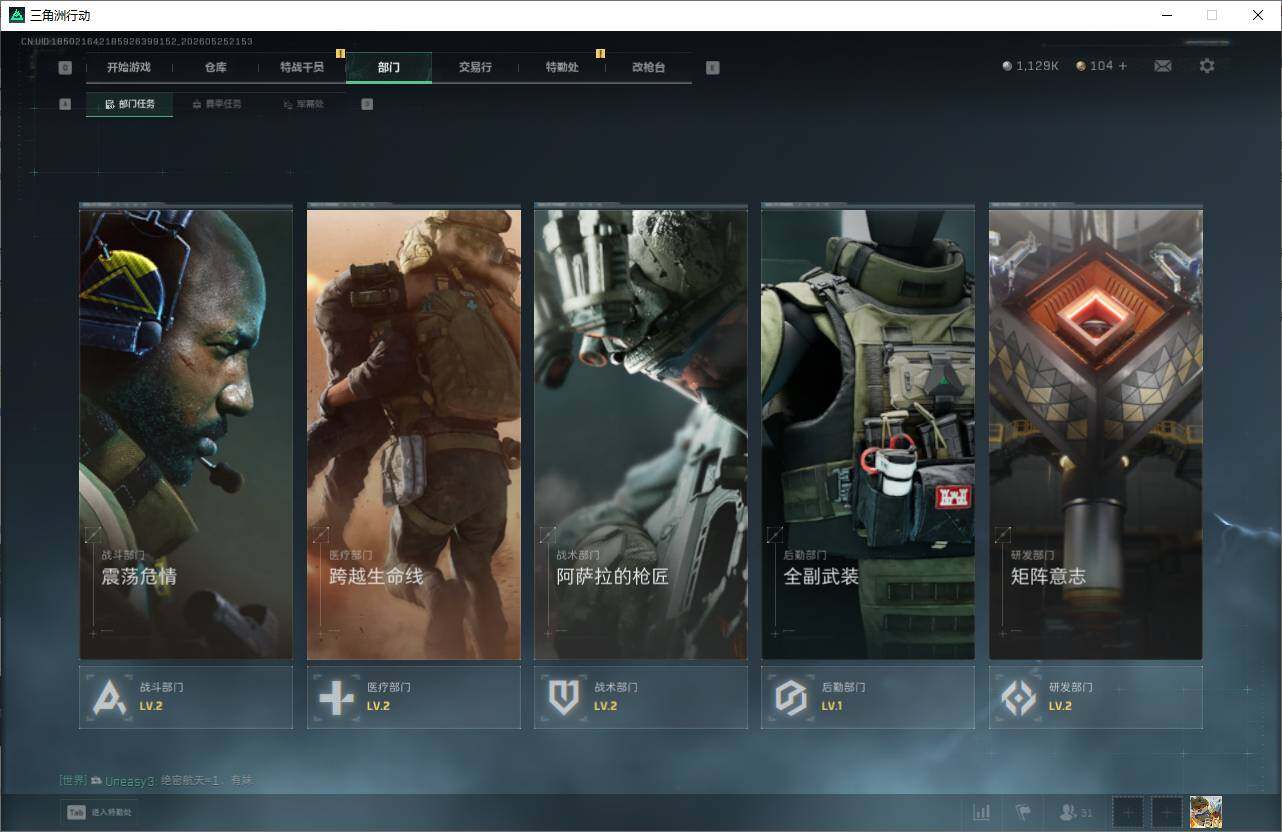Viewport: 1282px width, 832px height.
Task: Click the expand icon on 全副武装 card
Action: [x=775, y=535]
